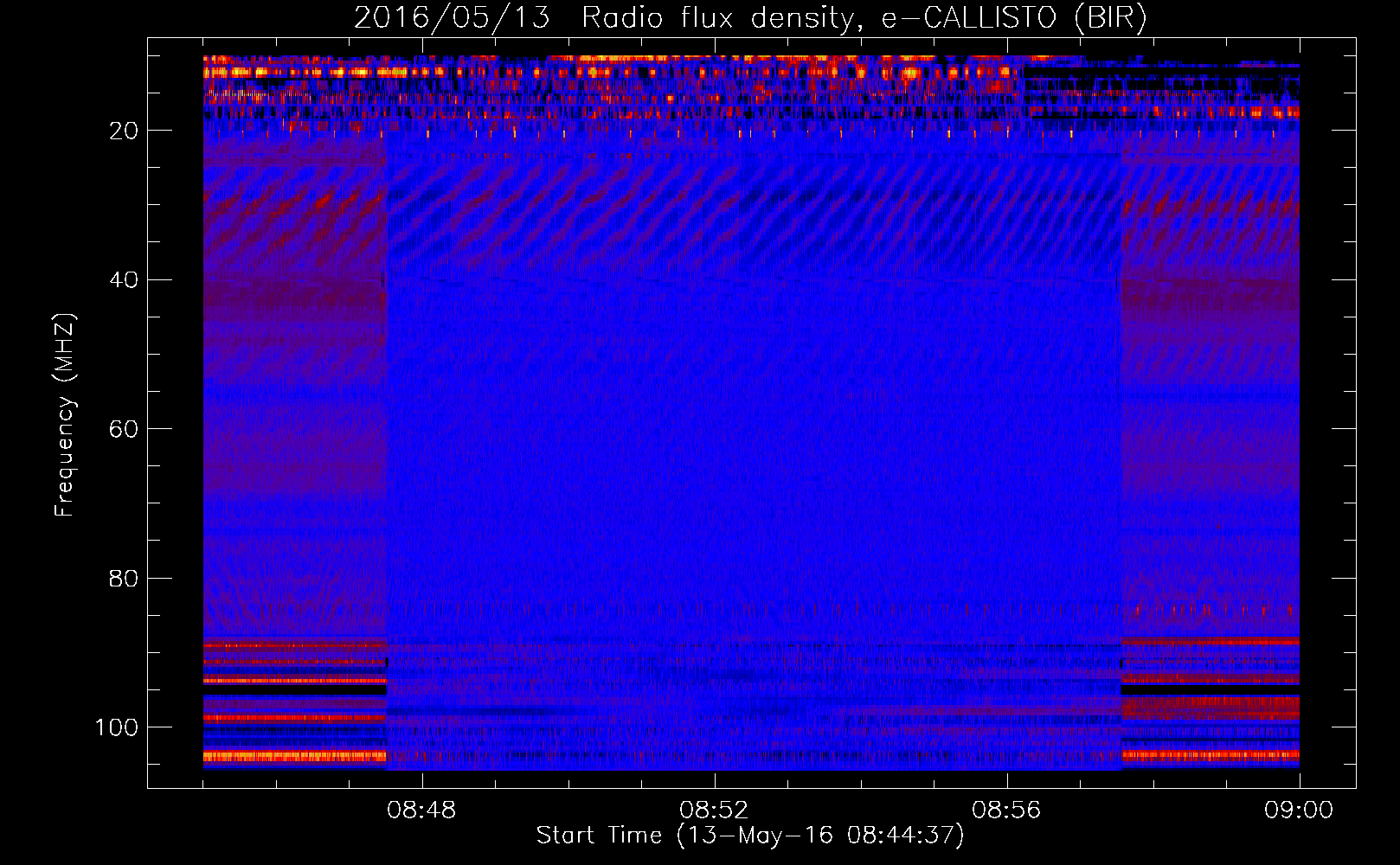
Task: Click the 20 MHz frequency tick label
Action: [124, 131]
